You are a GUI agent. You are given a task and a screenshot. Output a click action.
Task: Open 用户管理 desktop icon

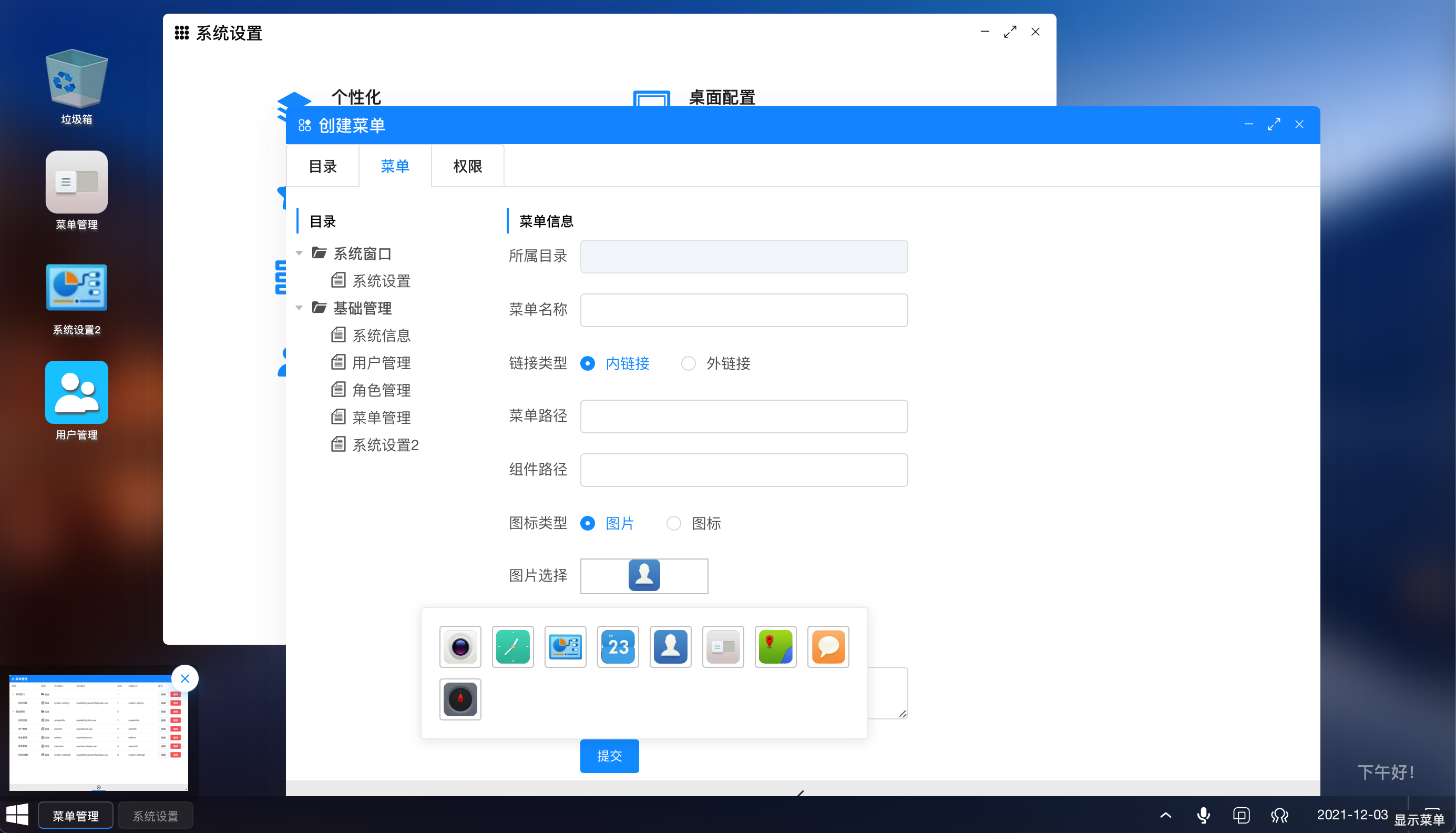pyautogui.click(x=77, y=392)
